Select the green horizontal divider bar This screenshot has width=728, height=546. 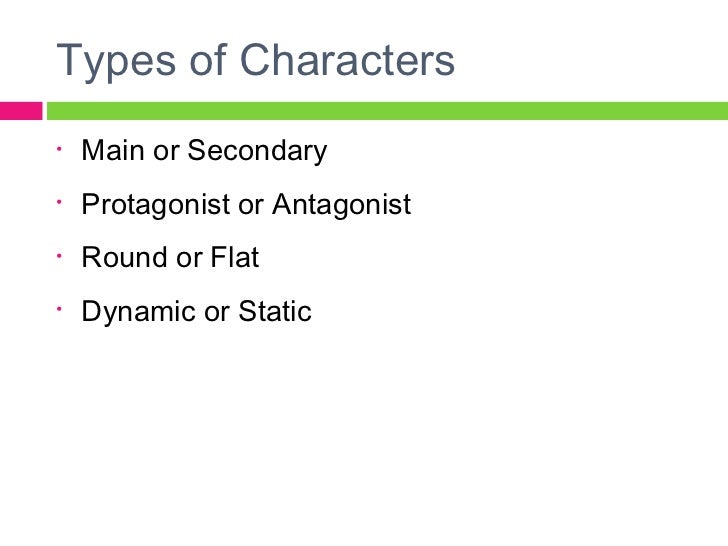click(x=387, y=111)
